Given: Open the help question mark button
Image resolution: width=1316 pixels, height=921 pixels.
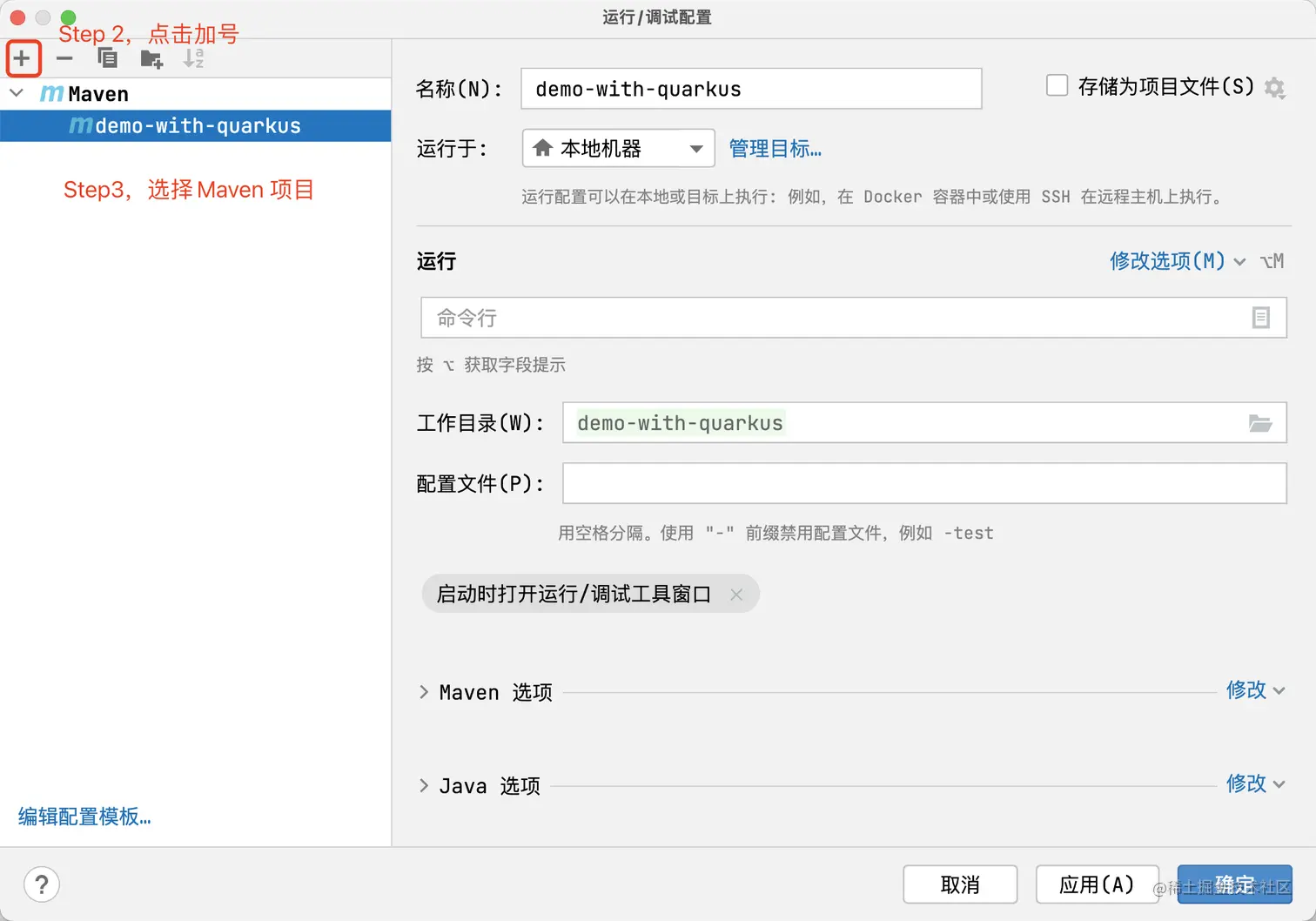Looking at the screenshot, I should coord(42,884).
